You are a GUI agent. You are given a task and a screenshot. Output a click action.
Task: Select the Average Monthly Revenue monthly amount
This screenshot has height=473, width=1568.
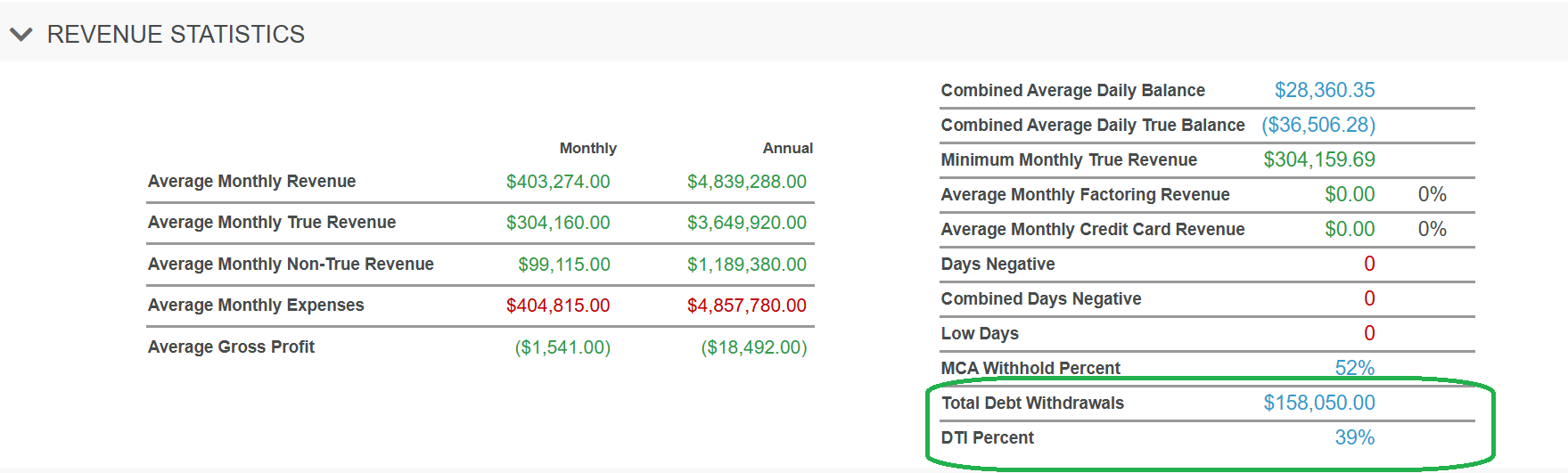[558, 182]
